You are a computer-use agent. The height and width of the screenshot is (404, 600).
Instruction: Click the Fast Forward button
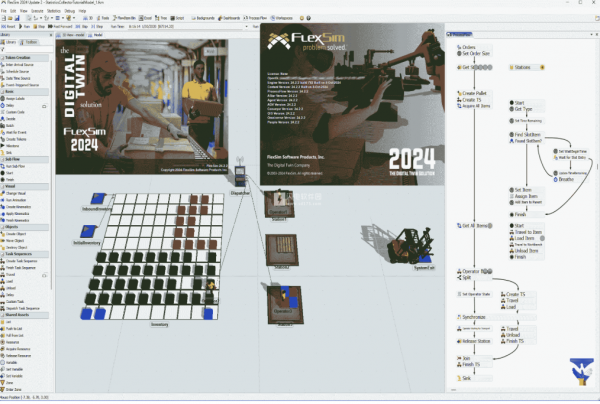[x=60, y=26]
